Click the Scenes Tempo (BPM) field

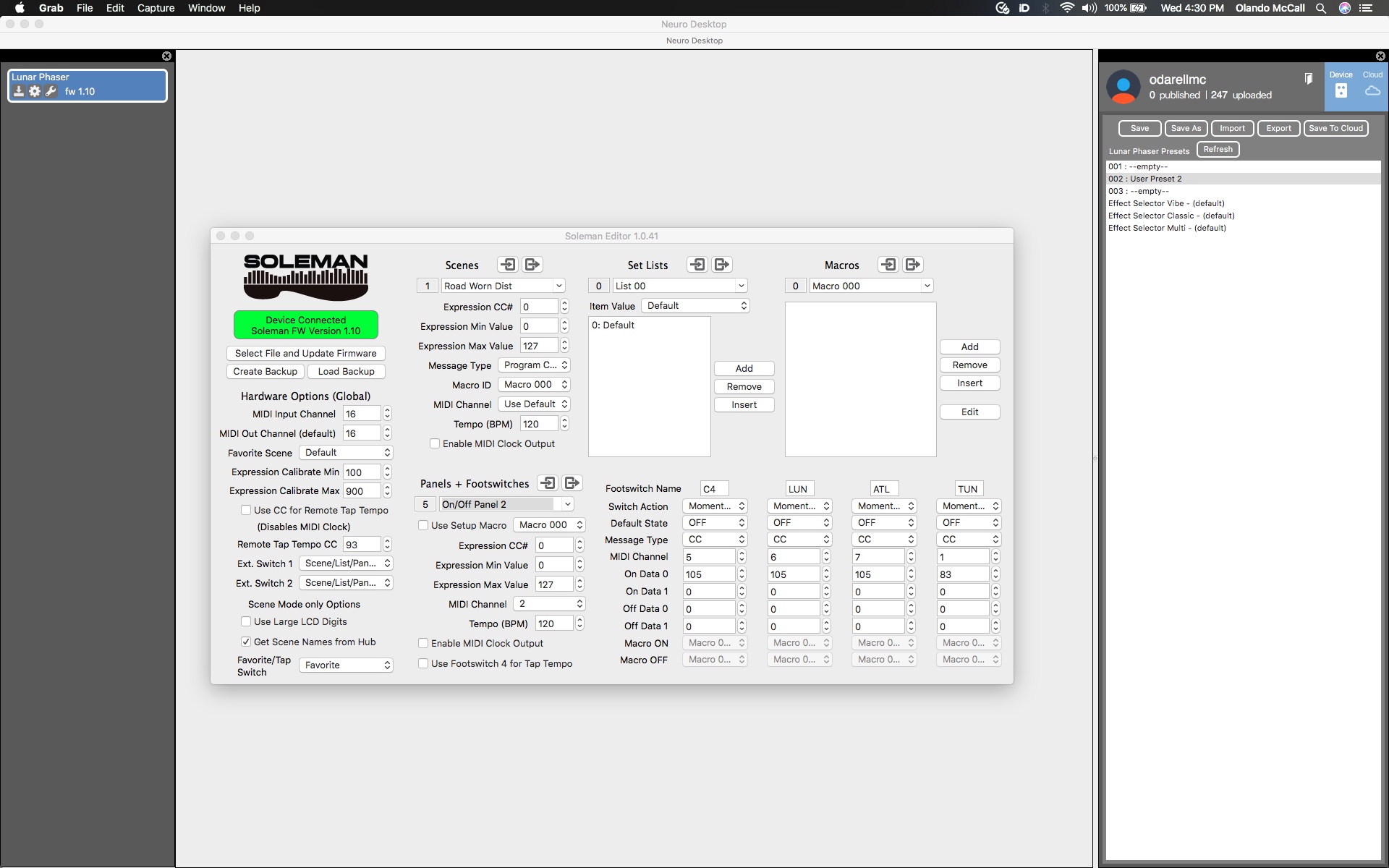click(x=540, y=424)
